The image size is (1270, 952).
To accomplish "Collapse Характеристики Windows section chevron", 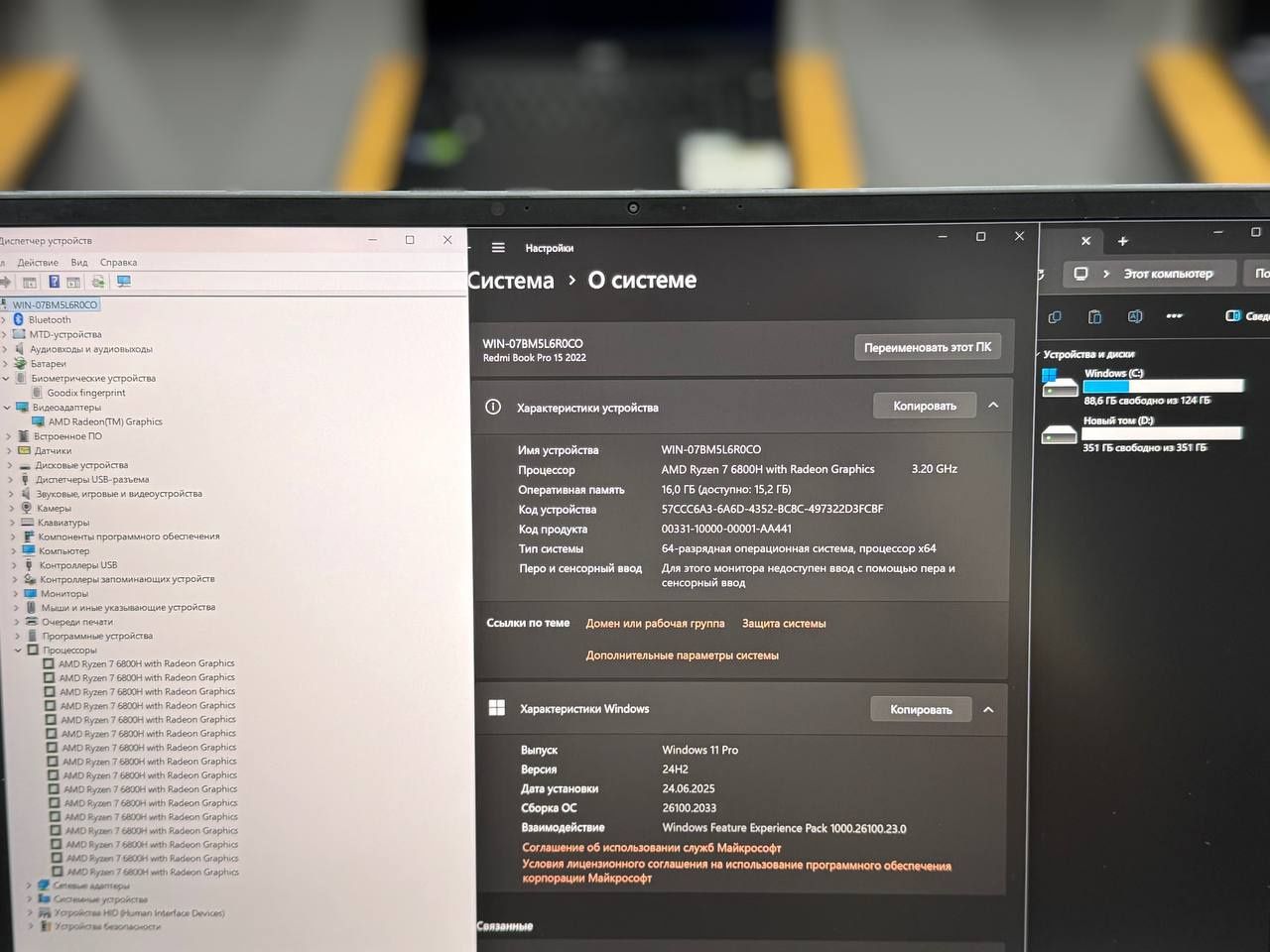I will click(988, 709).
